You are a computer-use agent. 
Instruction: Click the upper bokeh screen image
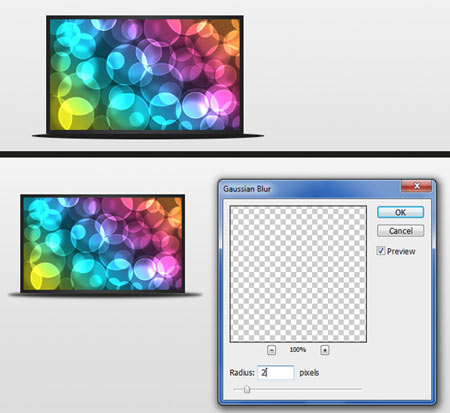coord(145,75)
